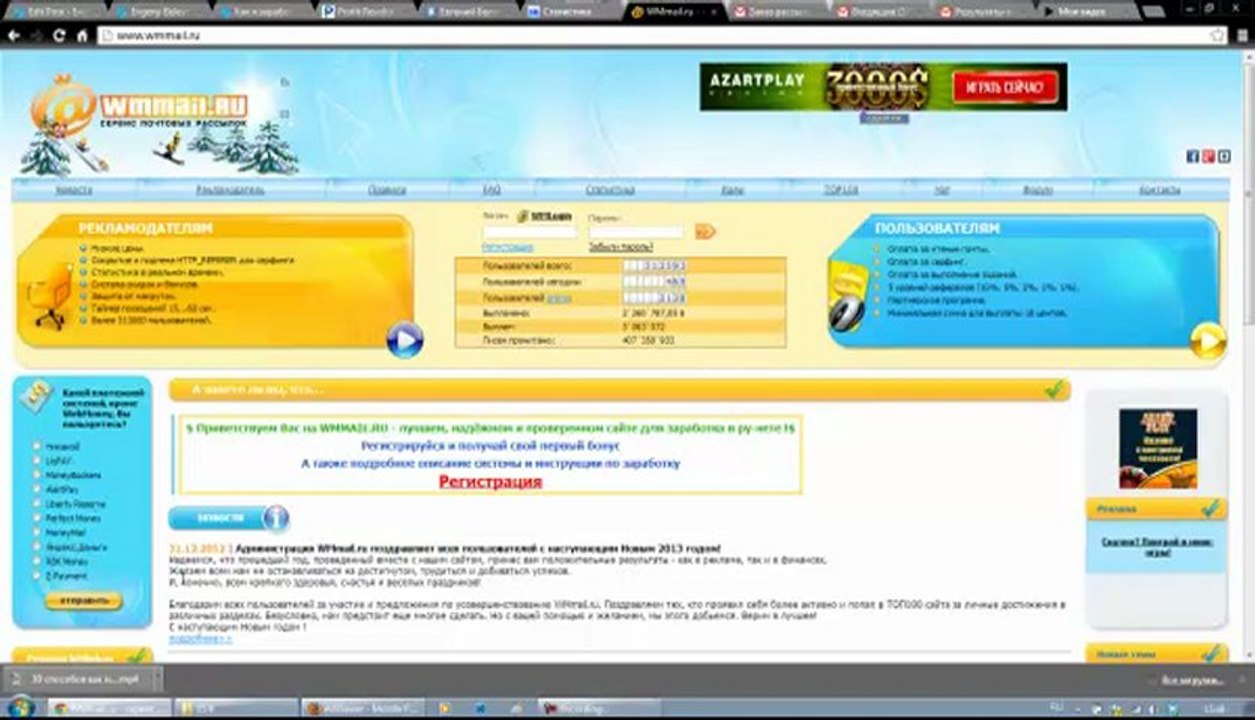Open the Статистика nav menu item
Screen dimensions: 1255x720
(x=610, y=189)
